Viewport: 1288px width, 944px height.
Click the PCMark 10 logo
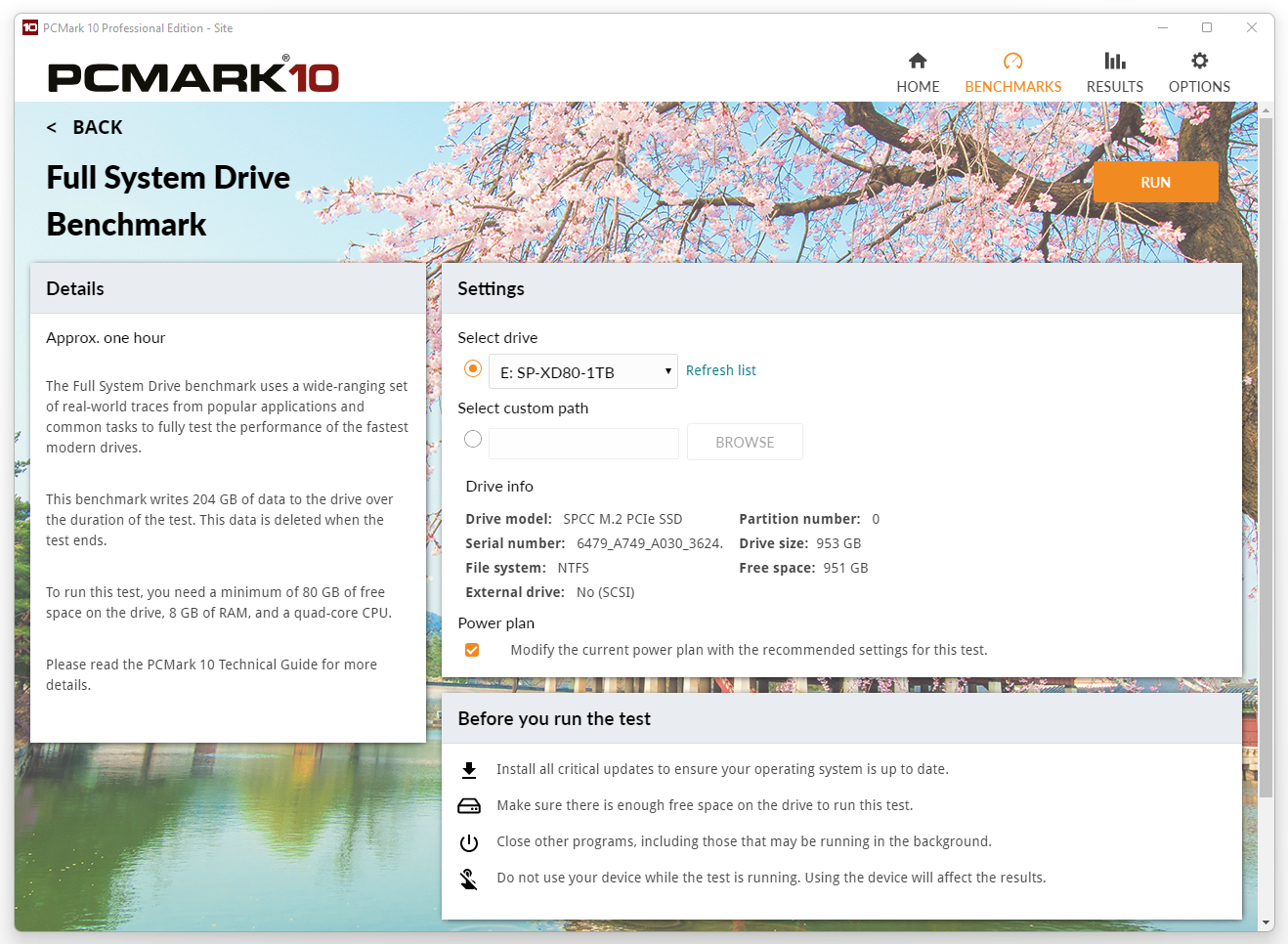pos(193,75)
